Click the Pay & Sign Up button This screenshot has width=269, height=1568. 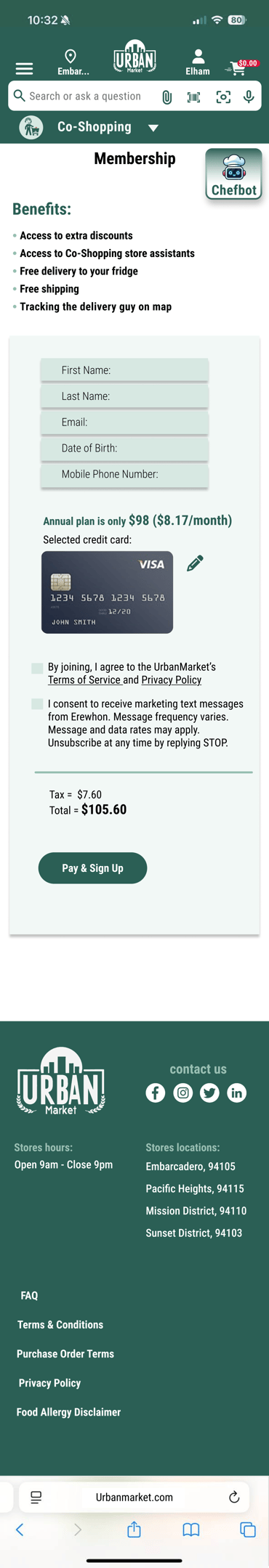[92, 868]
